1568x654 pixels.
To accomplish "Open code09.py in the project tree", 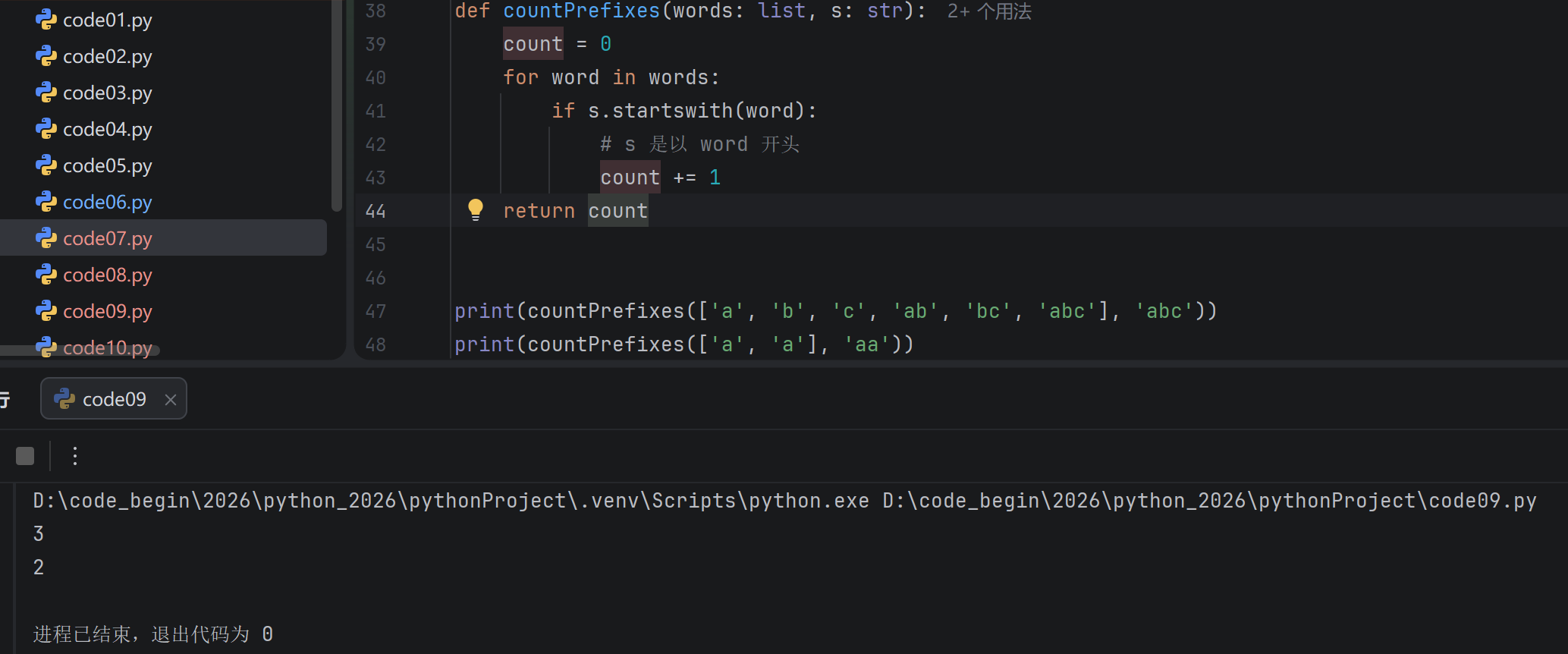I will (x=108, y=311).
